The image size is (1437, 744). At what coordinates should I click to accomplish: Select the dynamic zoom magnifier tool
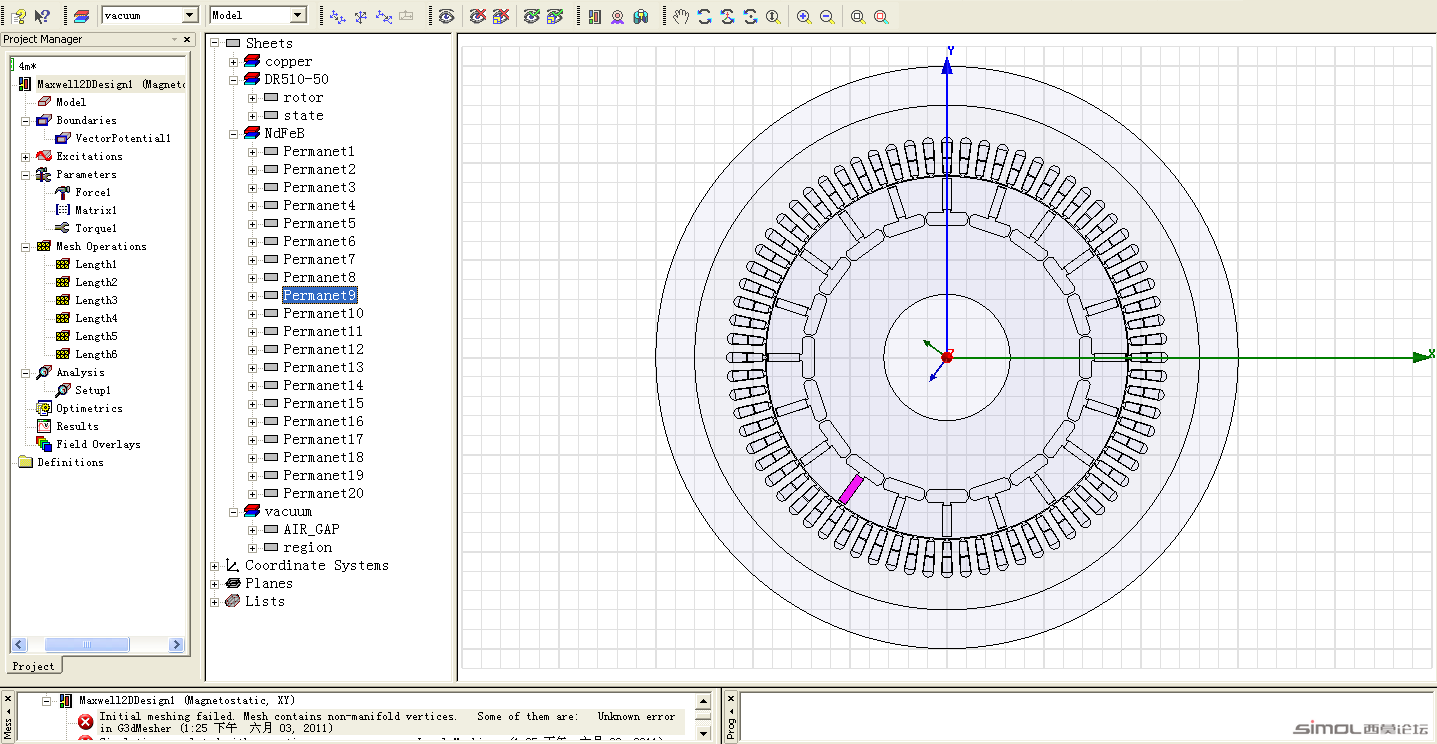click(x=773, y=16)
